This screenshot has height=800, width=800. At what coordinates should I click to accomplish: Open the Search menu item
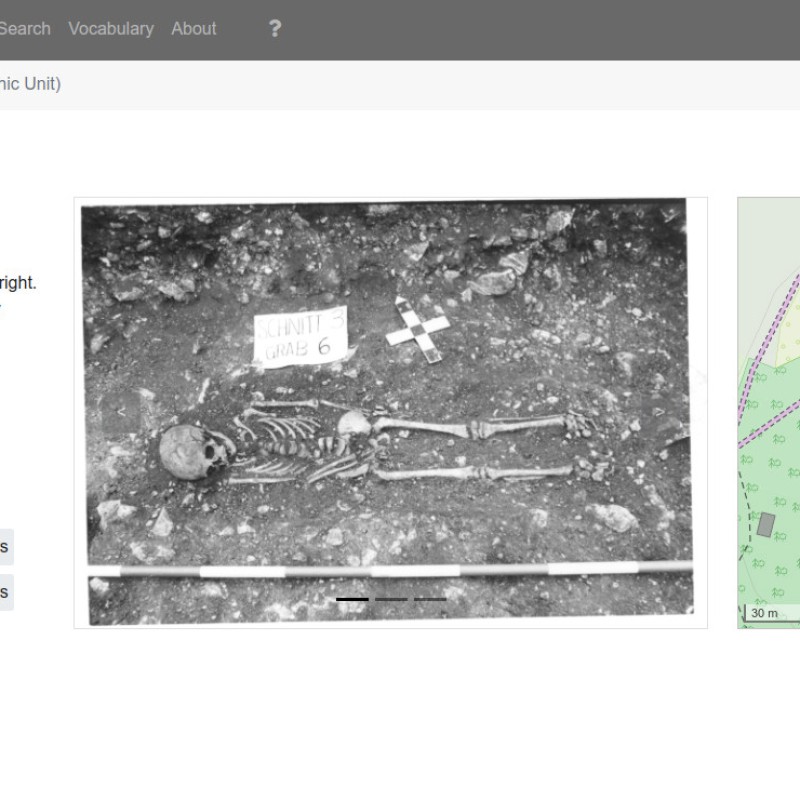point(25,28)
